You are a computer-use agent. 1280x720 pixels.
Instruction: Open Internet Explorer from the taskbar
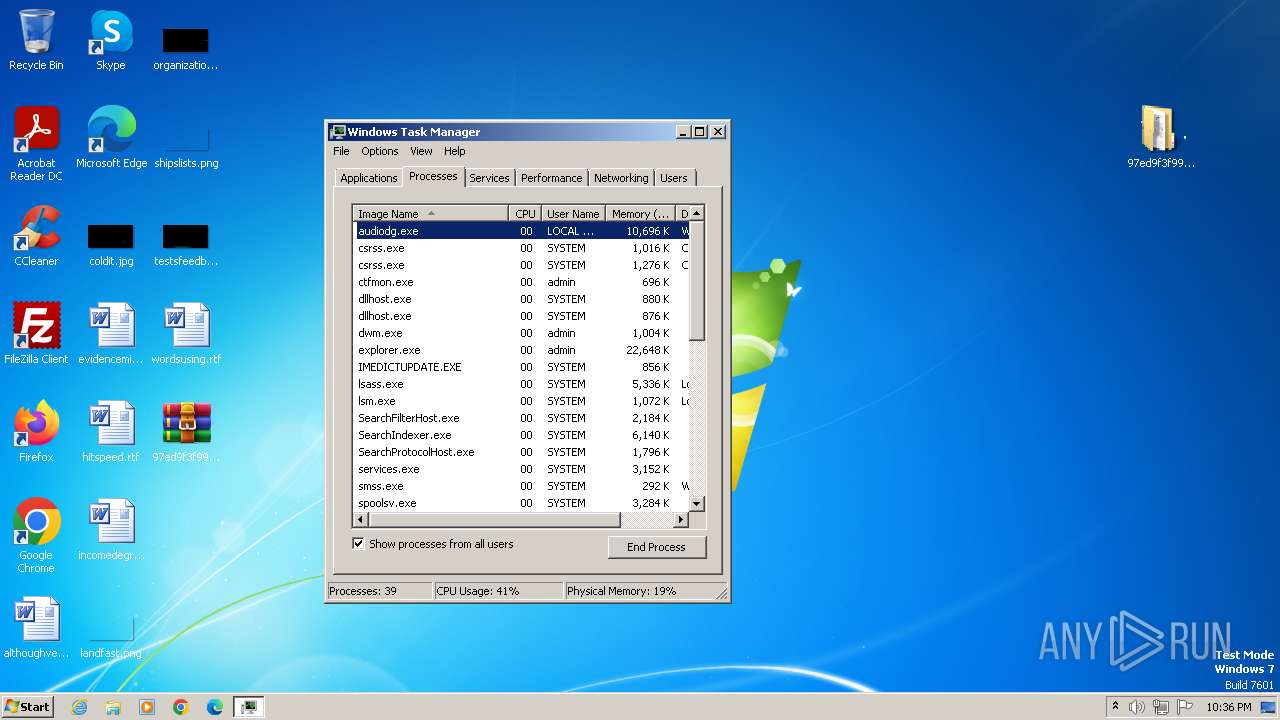click(x=79, y=707)
